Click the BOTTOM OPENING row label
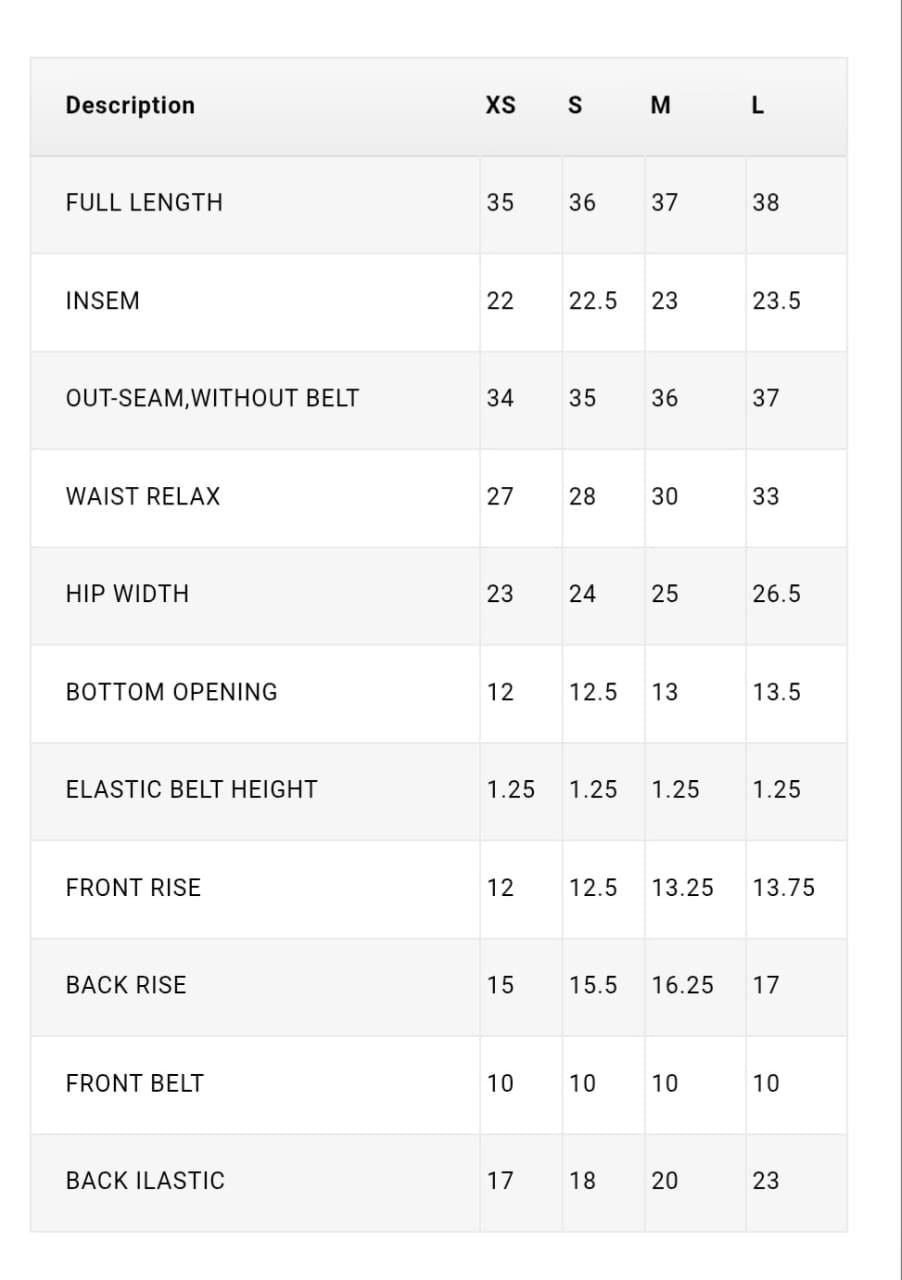Image resolution: width=902 pixels, height=1280 pixels. [172, 692]
